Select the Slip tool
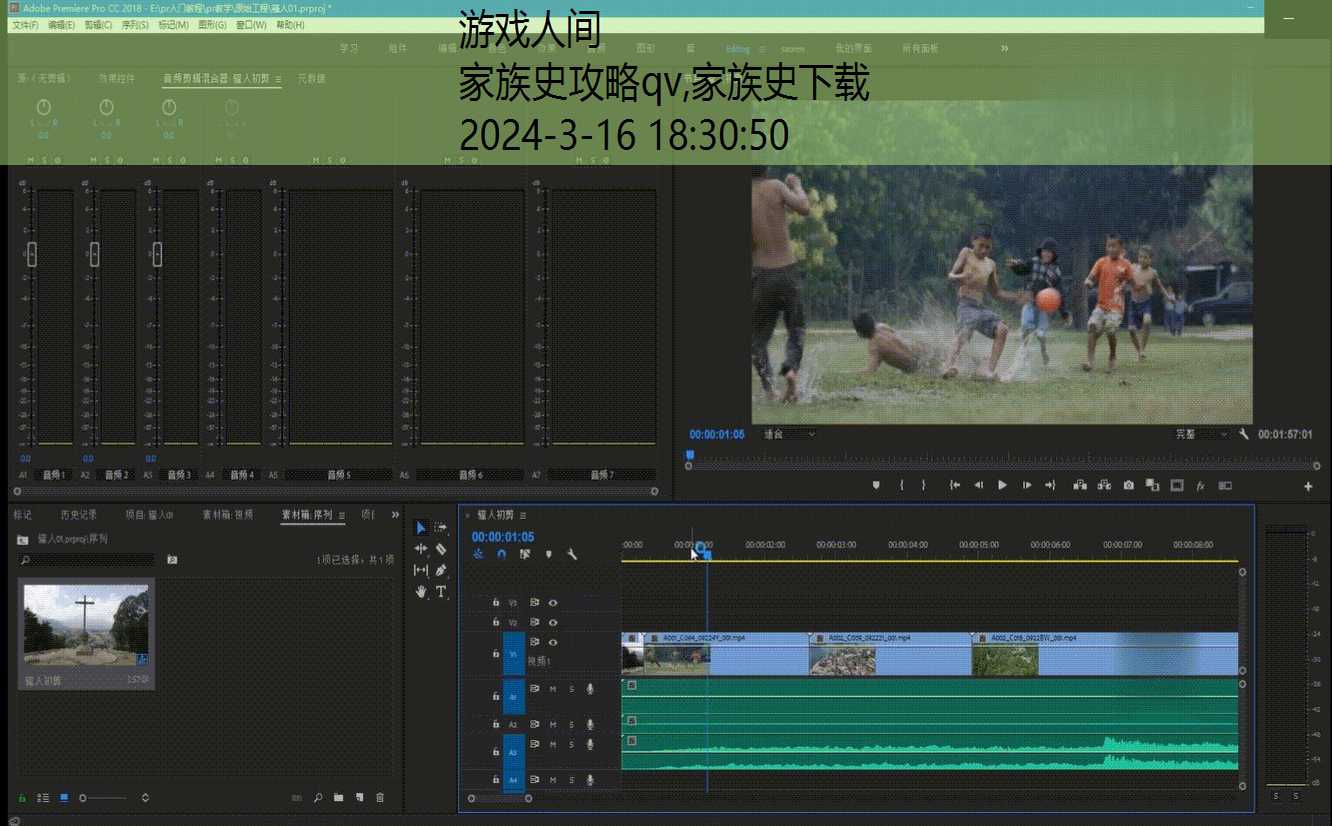This screenshot has width=1332, height=826. point(421,570)
